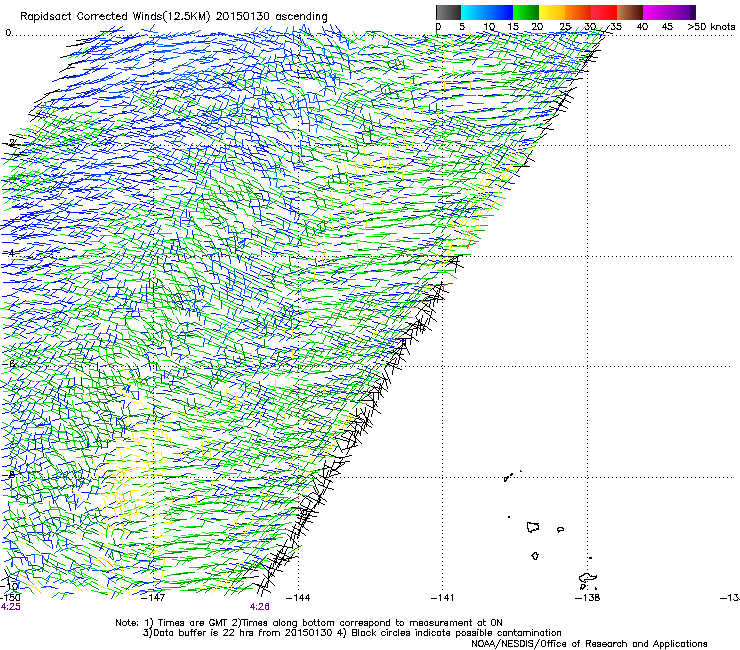Screen dimensions: 740x650
Task: Click the '-150' longitude axis label
Action: pyautogui.click(x=10, y=597)
